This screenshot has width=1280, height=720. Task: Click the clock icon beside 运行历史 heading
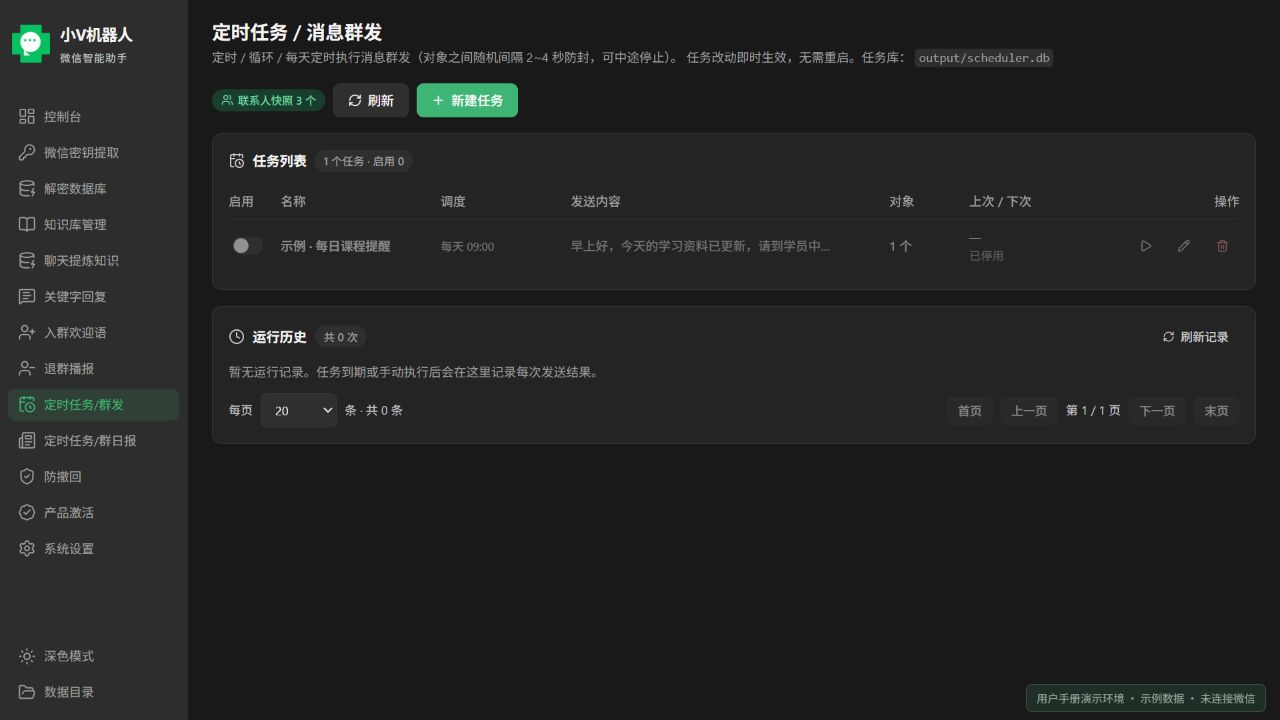pos(237,337)
